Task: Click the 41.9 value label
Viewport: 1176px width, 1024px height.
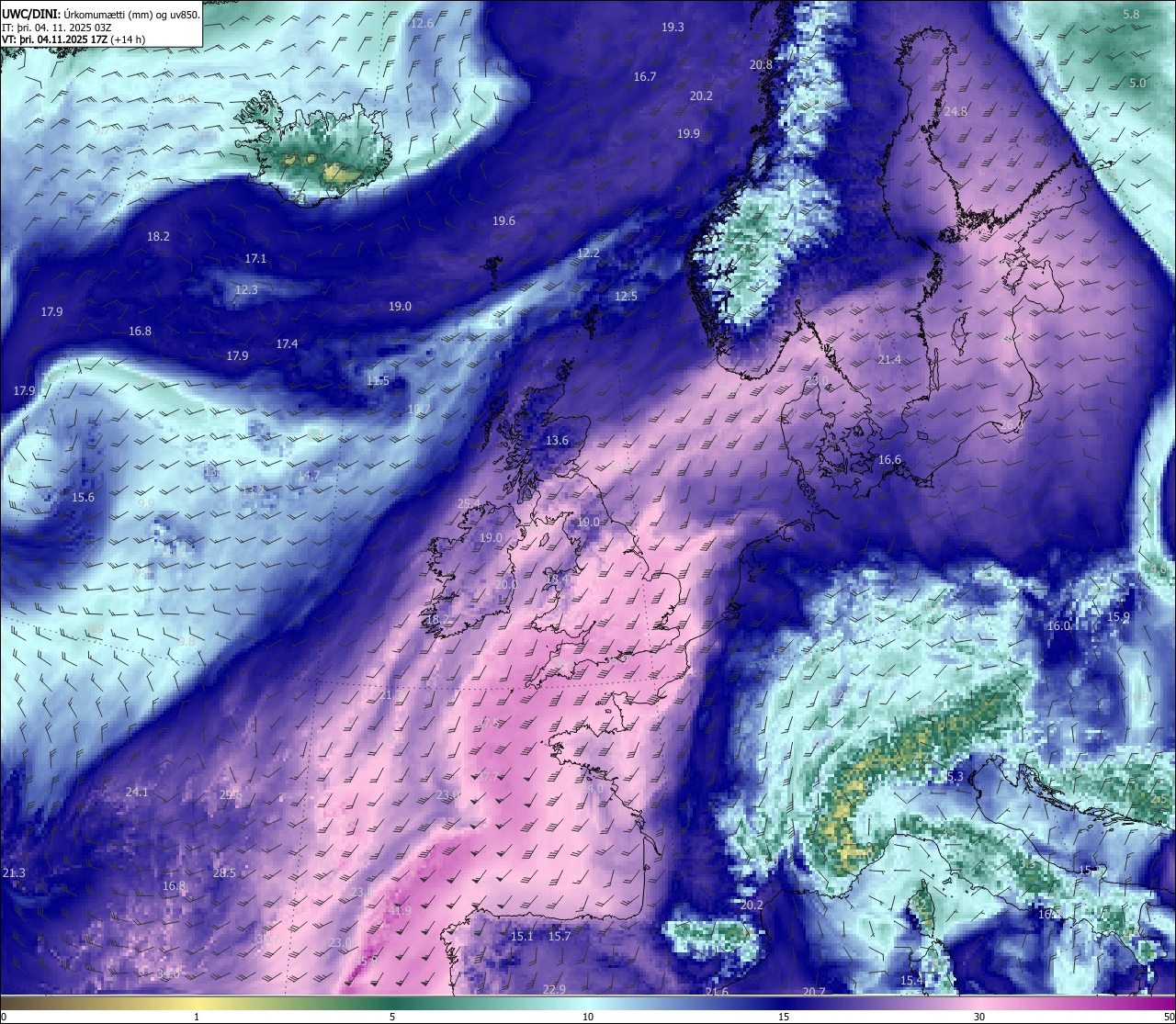Action: (x=399, y=911)
